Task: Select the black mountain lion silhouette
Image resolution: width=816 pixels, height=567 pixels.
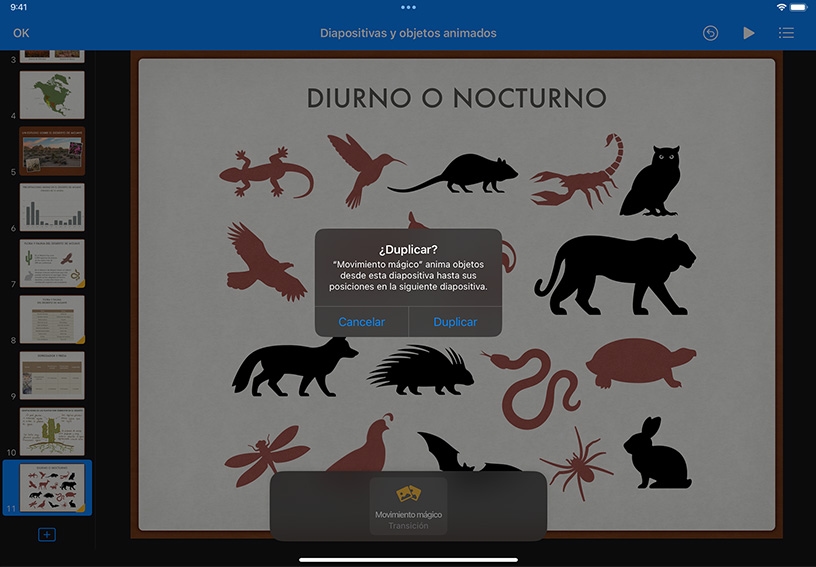Action: pos(615,274)
